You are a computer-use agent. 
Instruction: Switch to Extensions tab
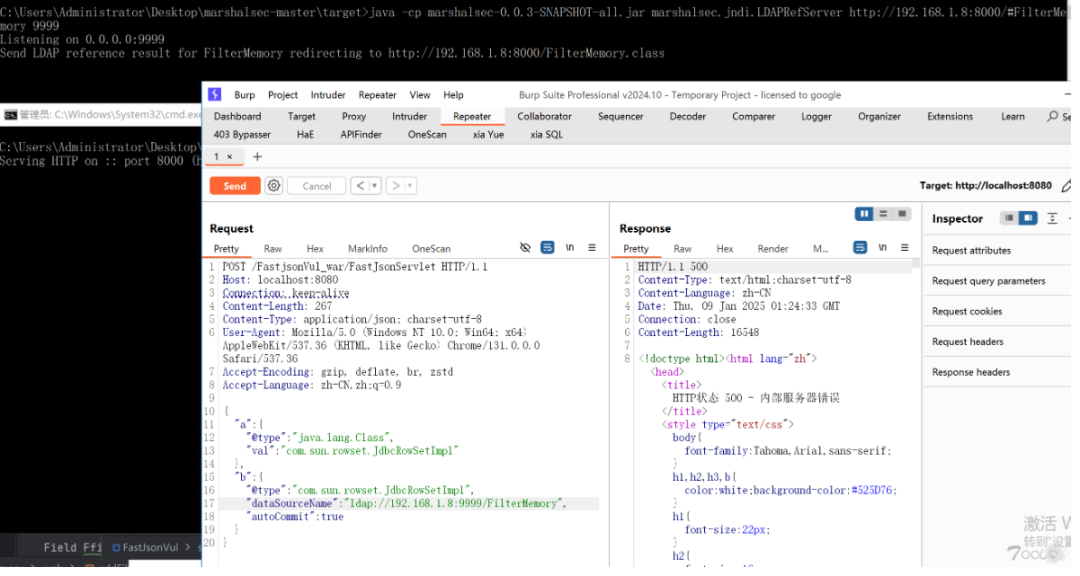tap(950, 116)
